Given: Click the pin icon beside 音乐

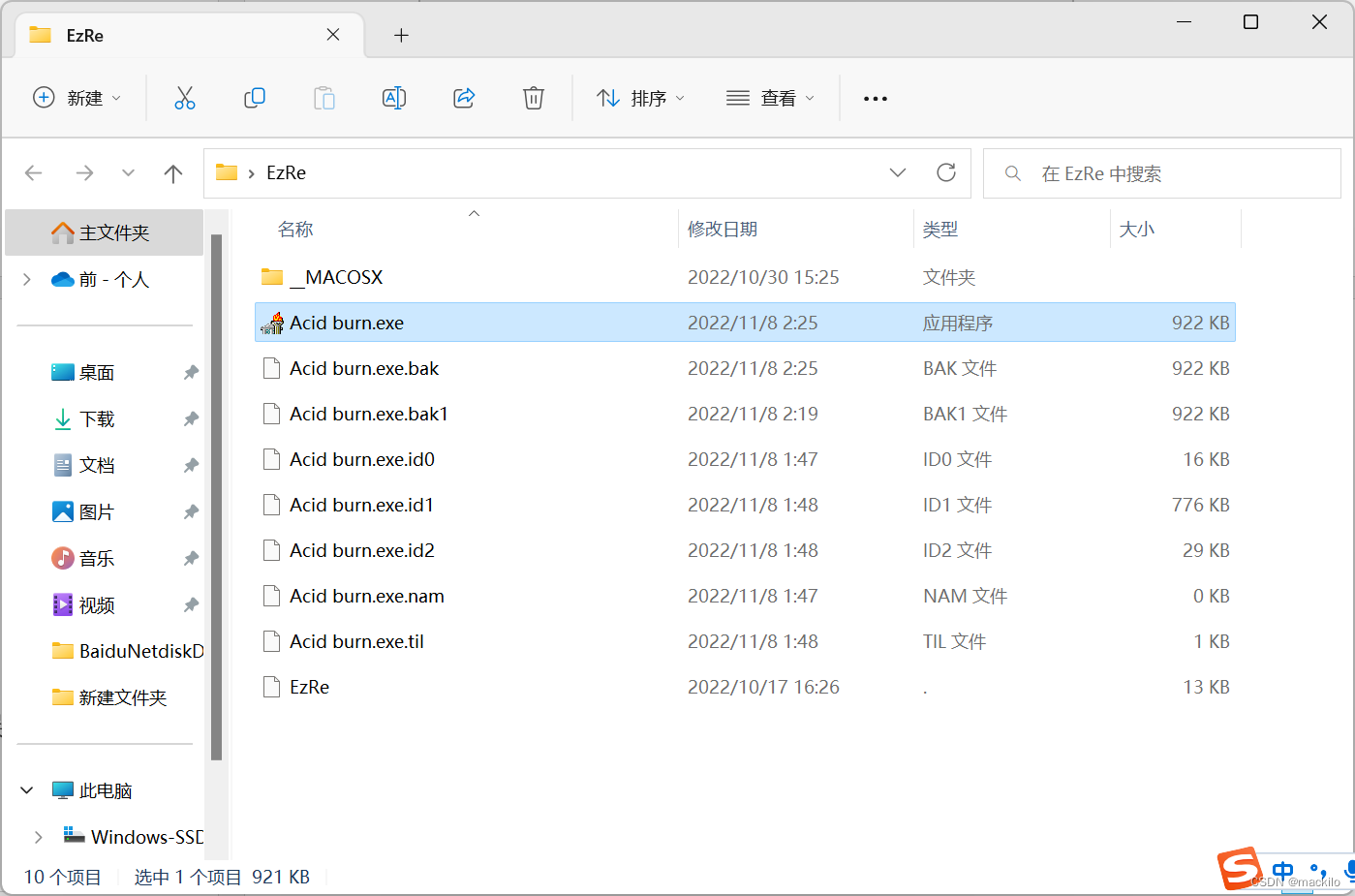Looking at the screenshot, I should [x=191, y=559].
